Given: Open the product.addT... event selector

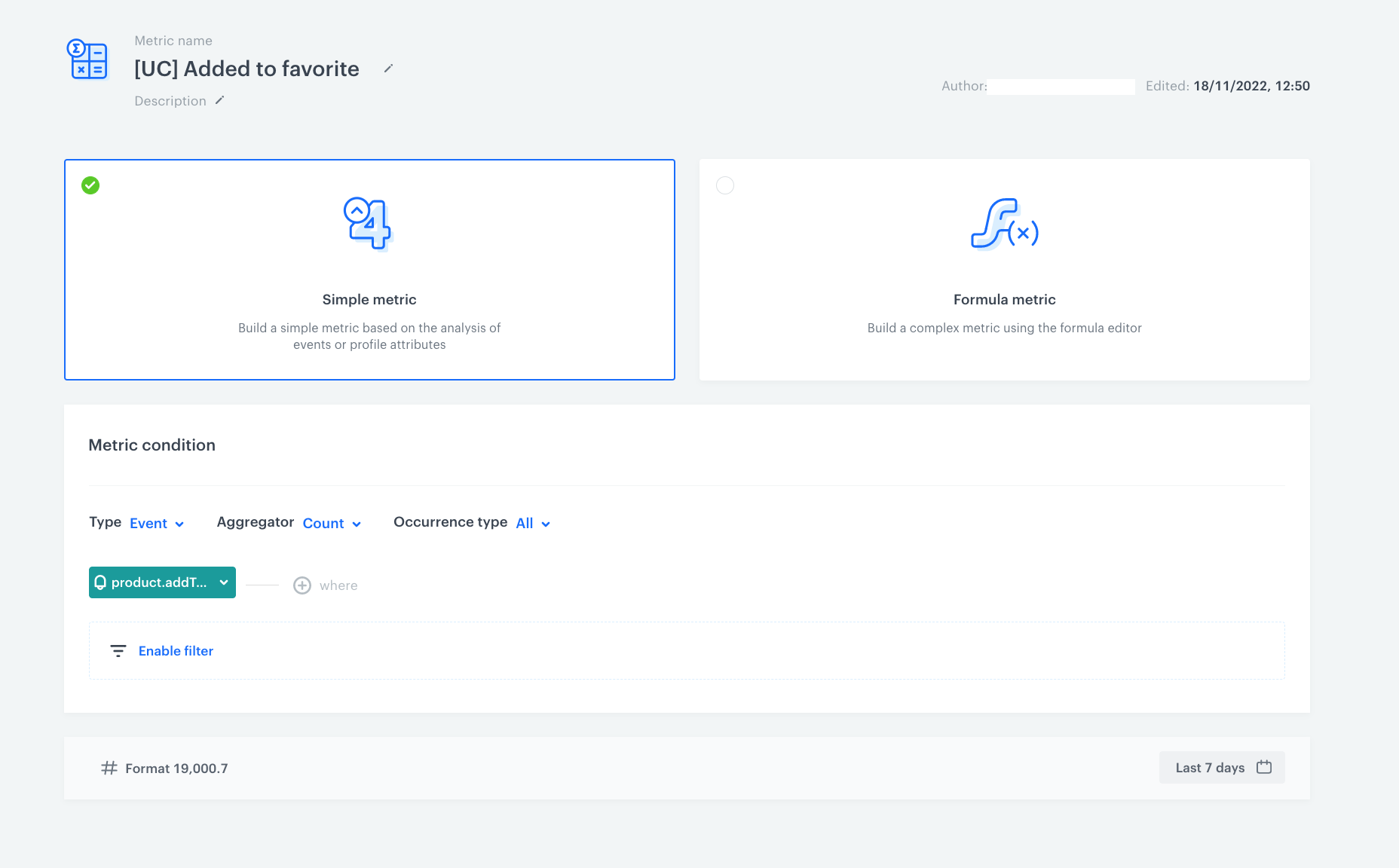Looking at the screenshot, I should (x=162, y=582).
